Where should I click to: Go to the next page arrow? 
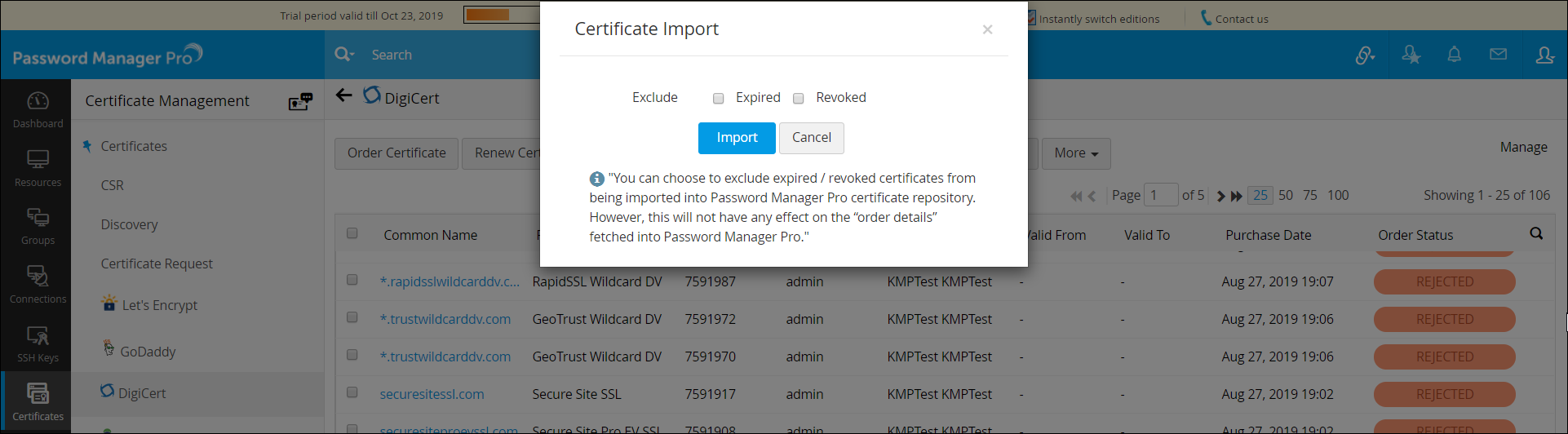coord(1220,196)
